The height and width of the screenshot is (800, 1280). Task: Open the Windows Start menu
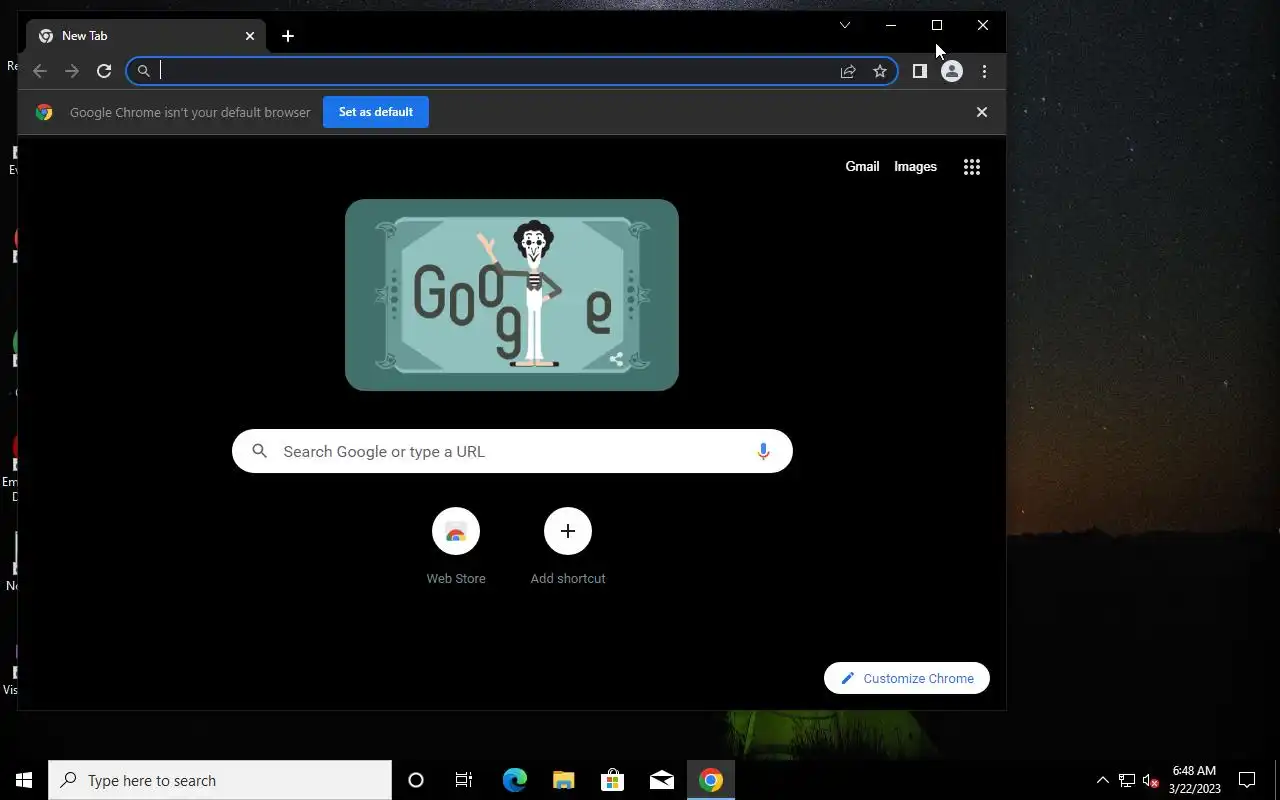tap(24, 780)
